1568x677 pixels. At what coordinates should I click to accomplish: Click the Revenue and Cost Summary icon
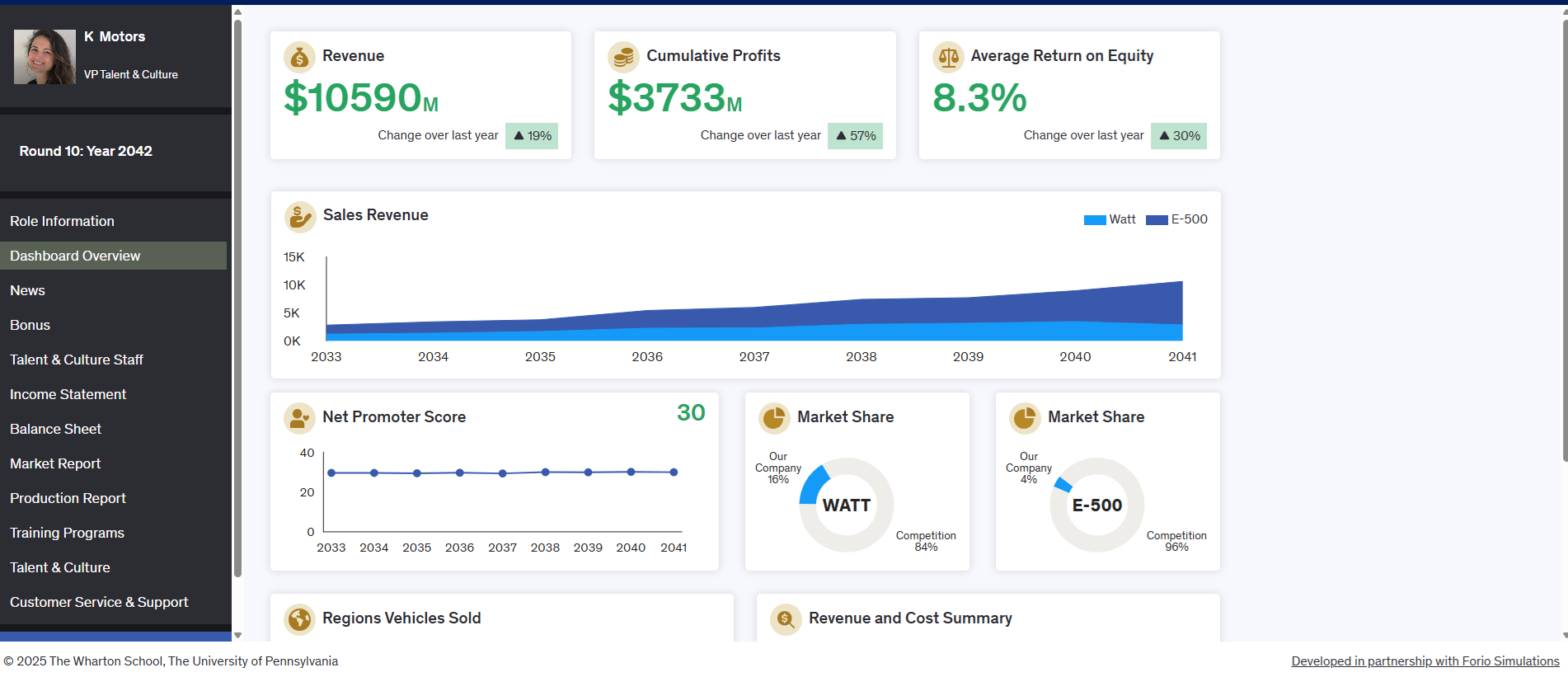point(786,618)
